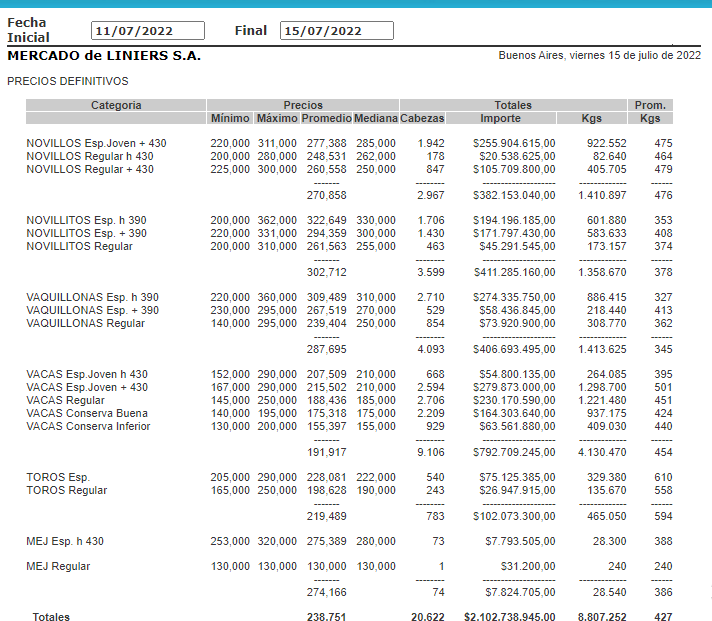The height and width of the screenshot is (621, 712).
Task: Select the VACAS Conserva Buena row label
Action: pos(87,414)
